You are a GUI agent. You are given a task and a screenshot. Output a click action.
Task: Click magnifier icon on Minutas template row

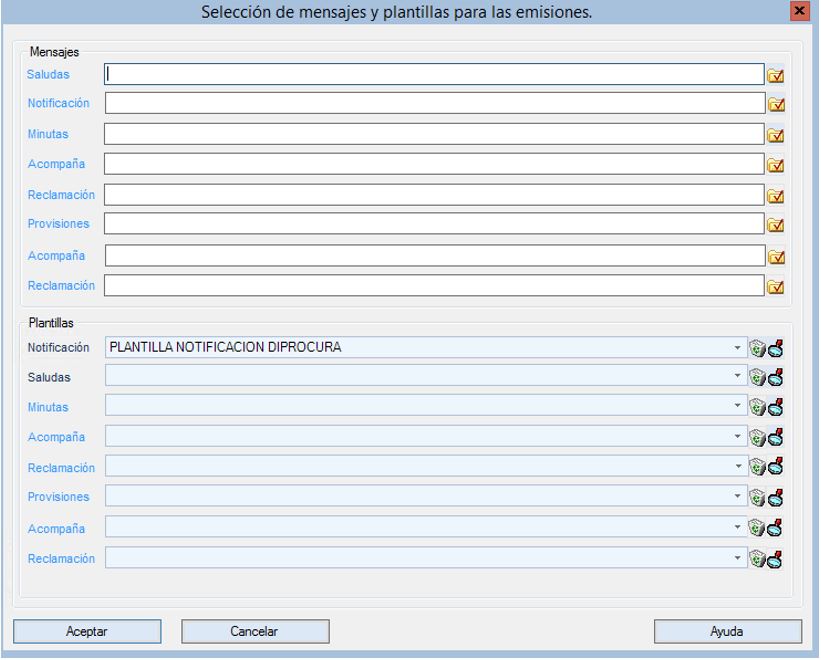774,407
